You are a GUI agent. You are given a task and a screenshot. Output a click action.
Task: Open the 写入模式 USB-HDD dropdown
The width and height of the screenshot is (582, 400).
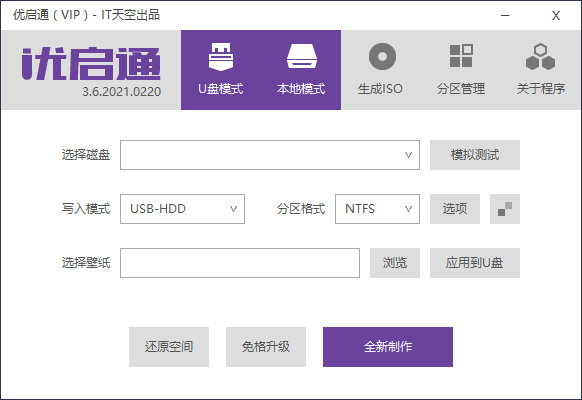tap(182, 209)
